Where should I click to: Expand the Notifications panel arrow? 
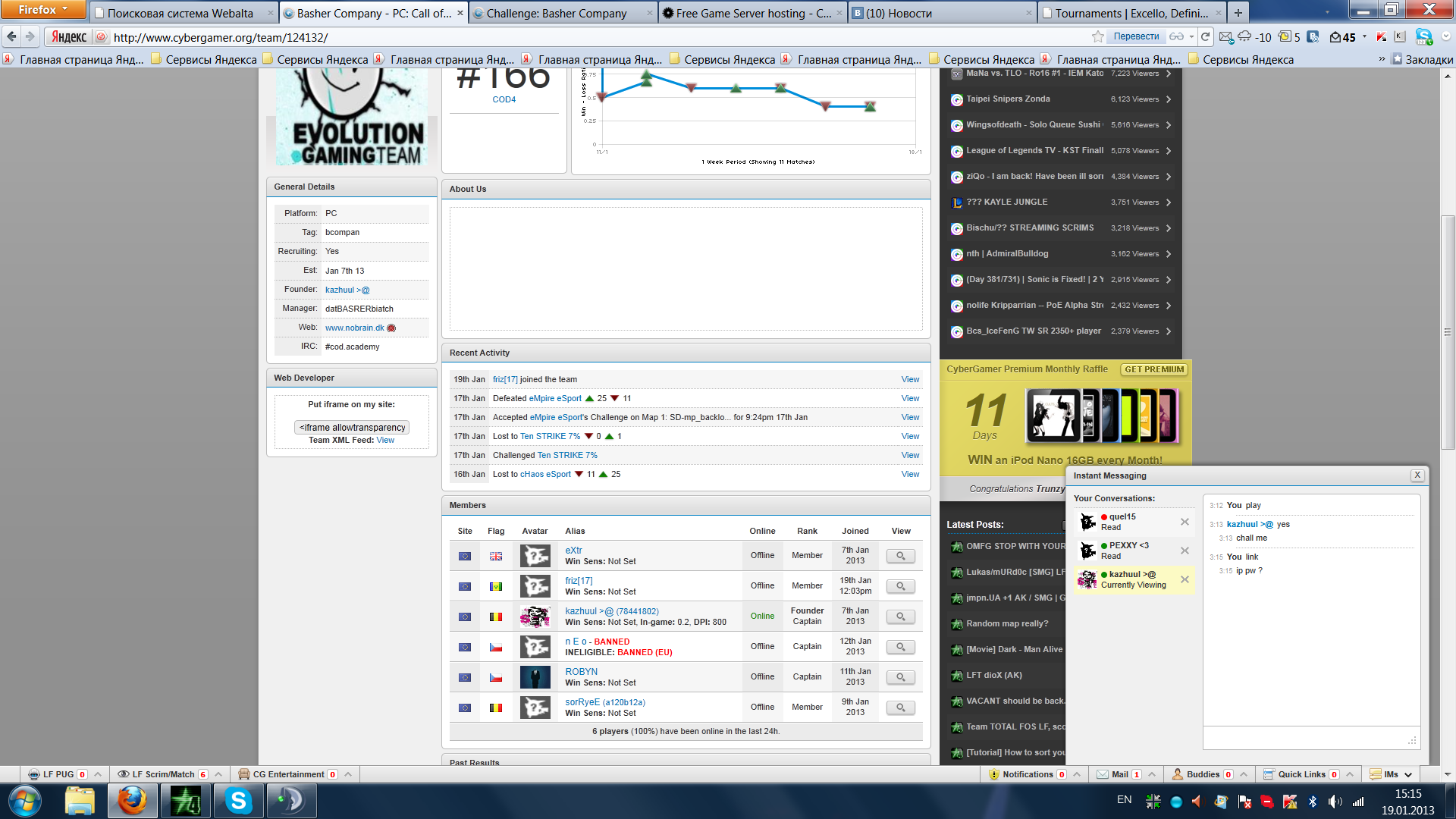pos(1076,774)
